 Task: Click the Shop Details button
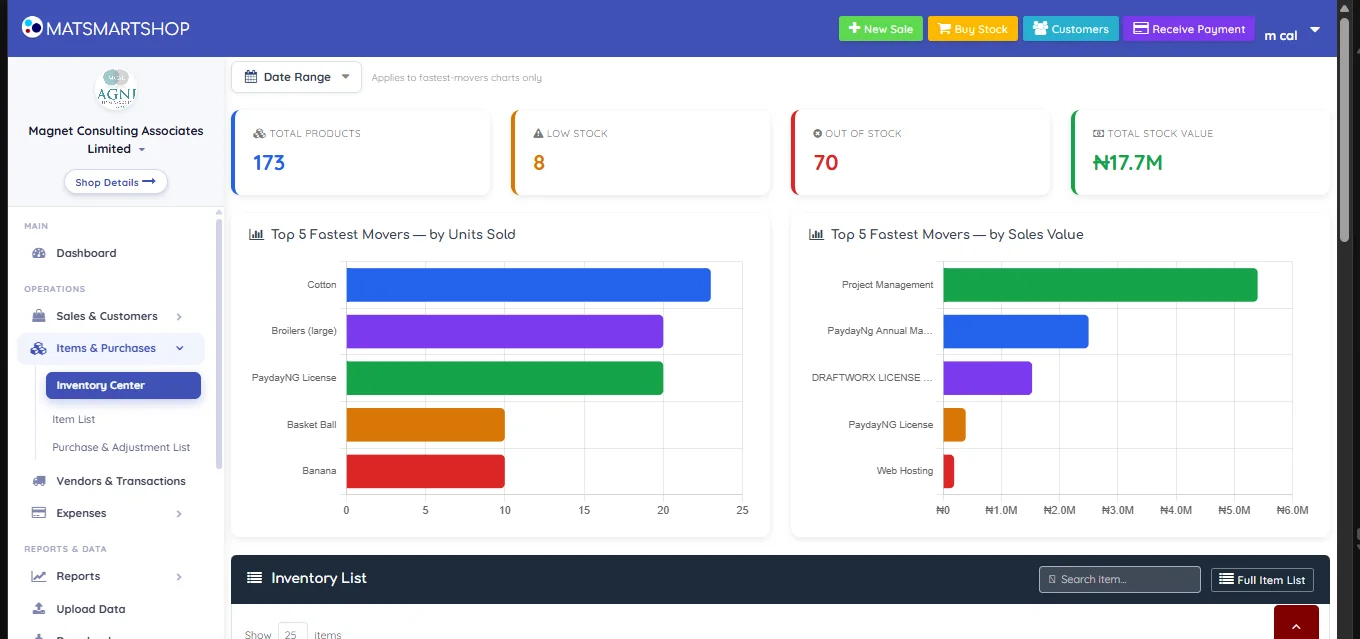click(x=116, y=182)
